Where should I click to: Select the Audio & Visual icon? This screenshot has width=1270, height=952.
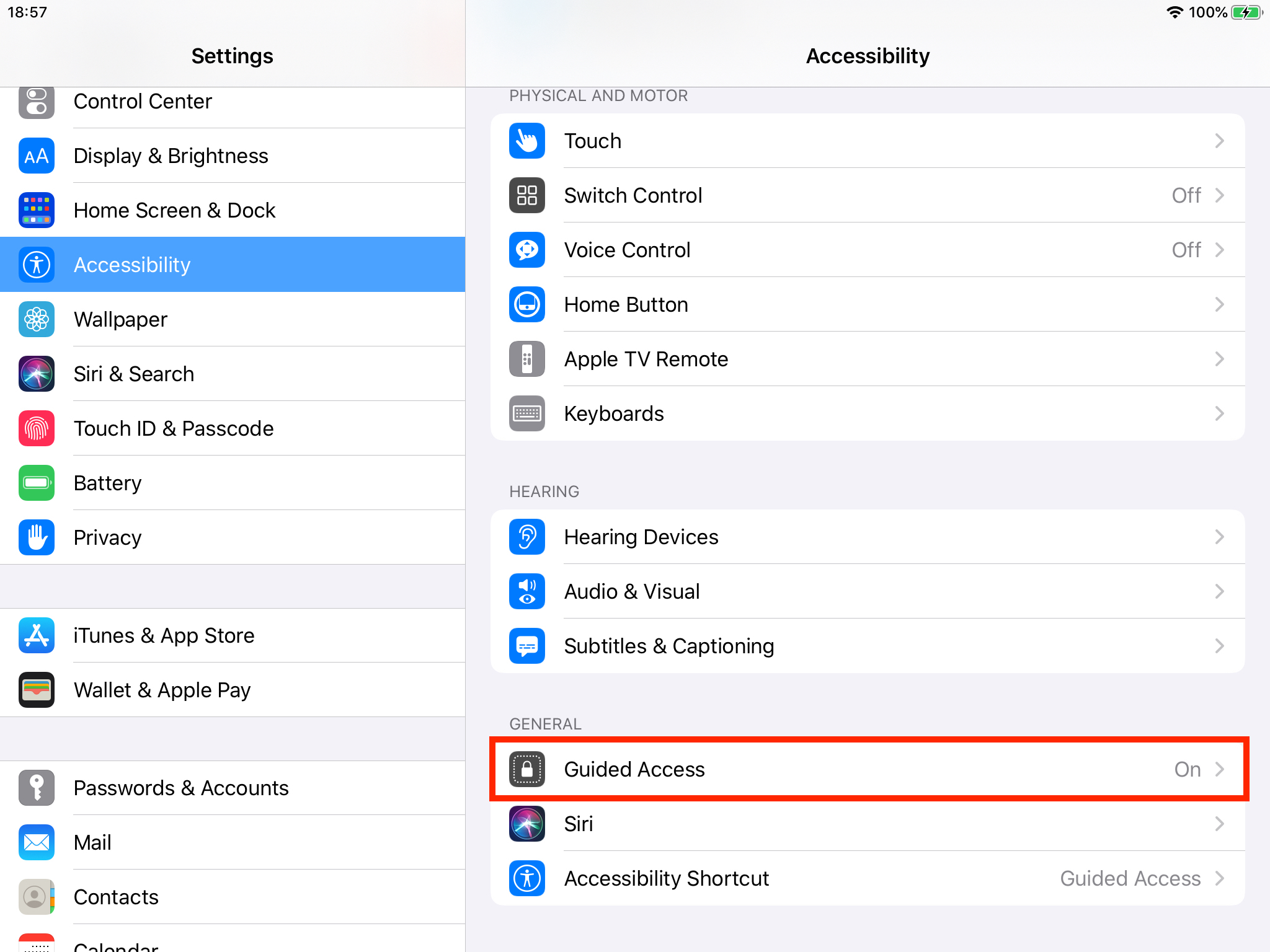tap(526, 591)
